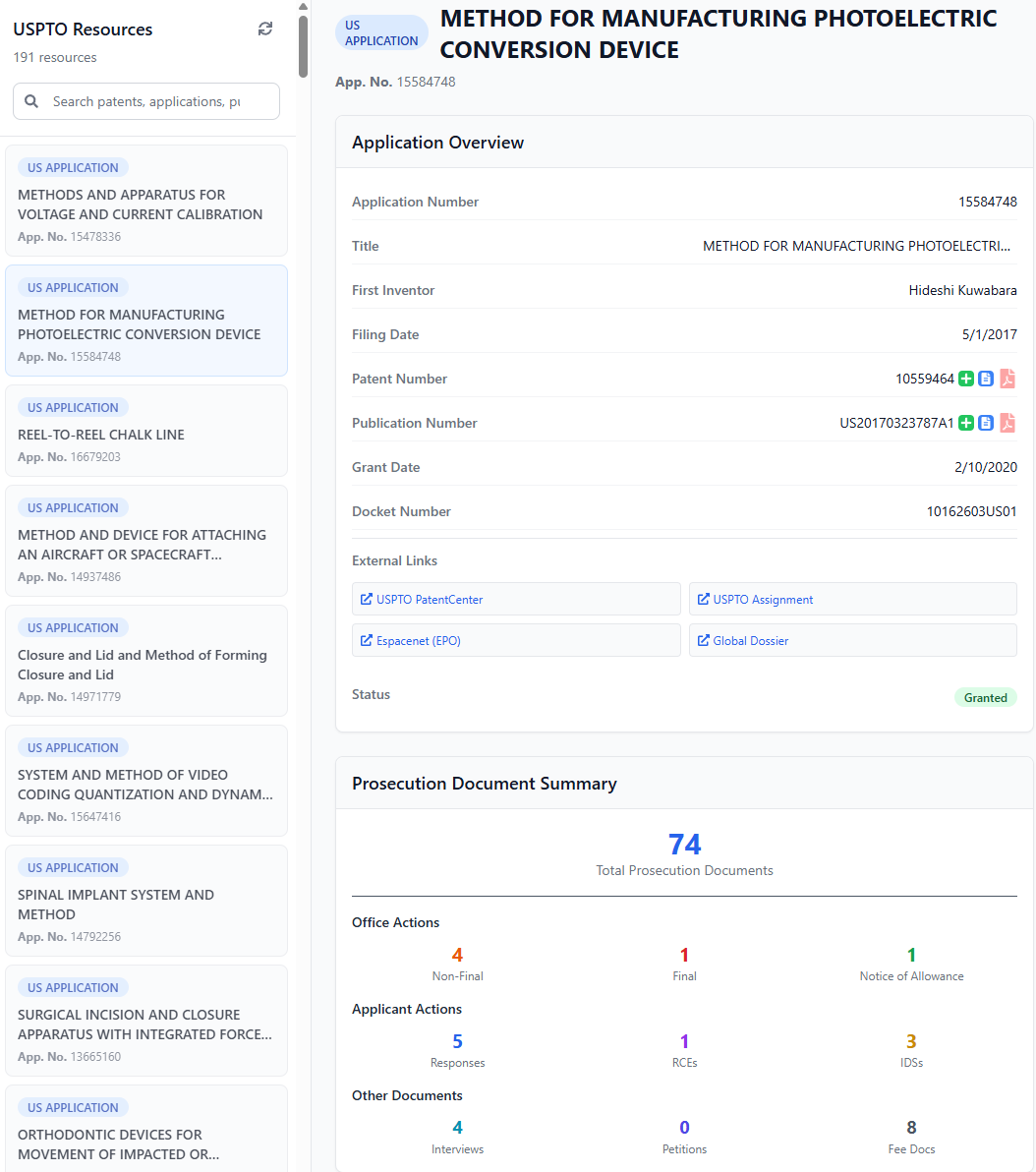Open PDF icon for Patent Number 10559464
1036x1172 pixels.
click(x=1007, y=379)
